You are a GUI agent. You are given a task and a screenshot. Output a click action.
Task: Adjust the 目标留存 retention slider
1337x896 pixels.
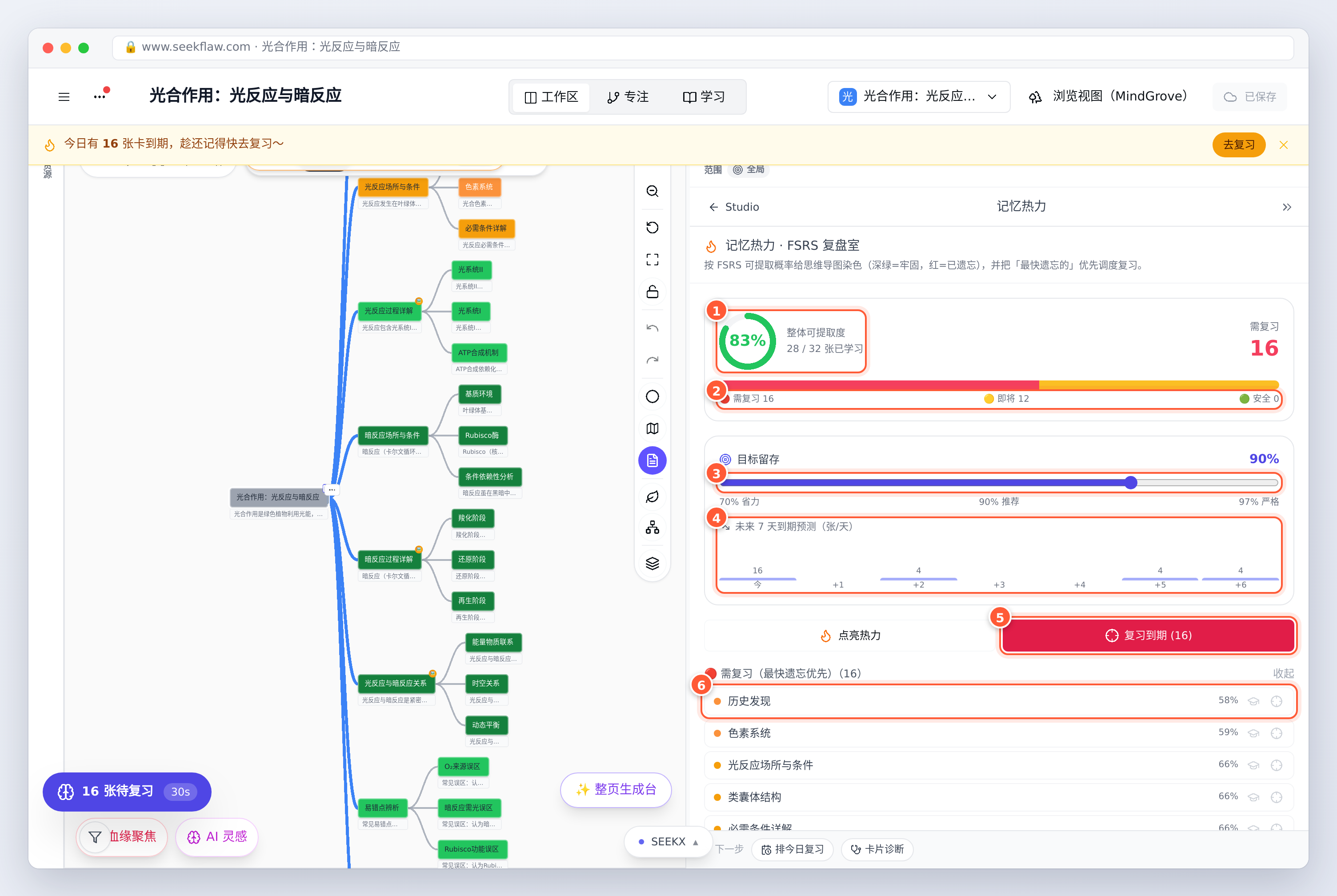pyautogui.click(x=998, y=483)
